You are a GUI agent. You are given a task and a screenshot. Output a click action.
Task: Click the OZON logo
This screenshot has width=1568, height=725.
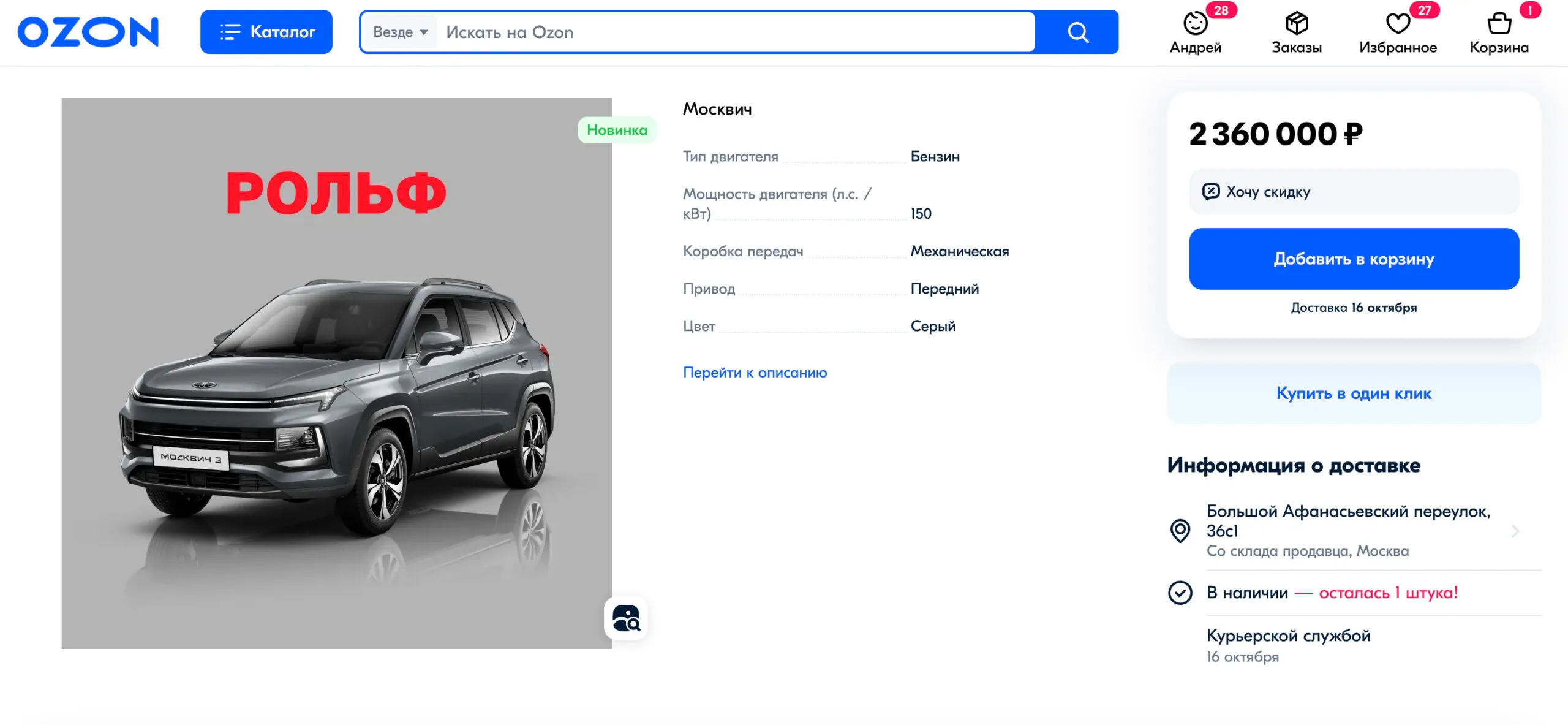(88, 32)
